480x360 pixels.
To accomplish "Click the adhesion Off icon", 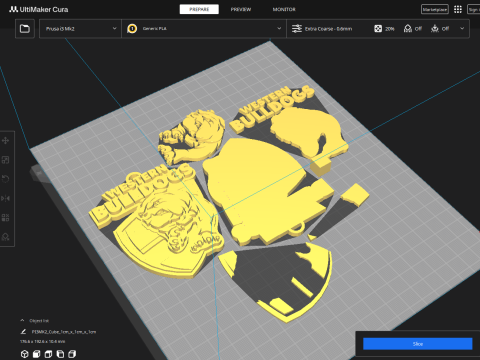I will click(435, 29).
